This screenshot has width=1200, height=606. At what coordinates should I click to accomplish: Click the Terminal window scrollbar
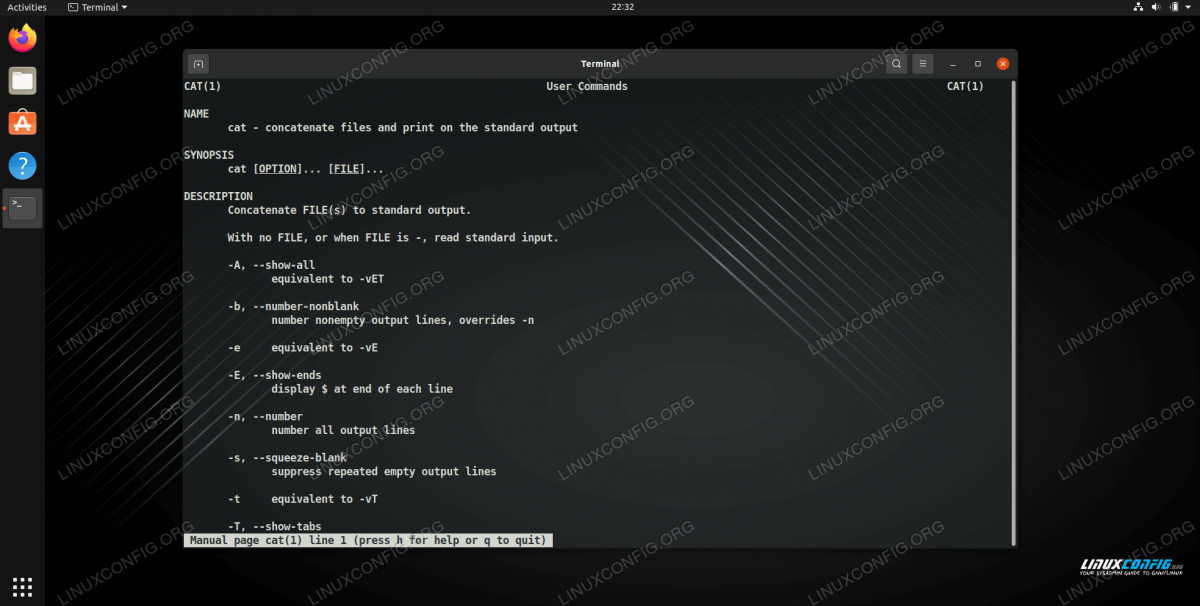1012,300
